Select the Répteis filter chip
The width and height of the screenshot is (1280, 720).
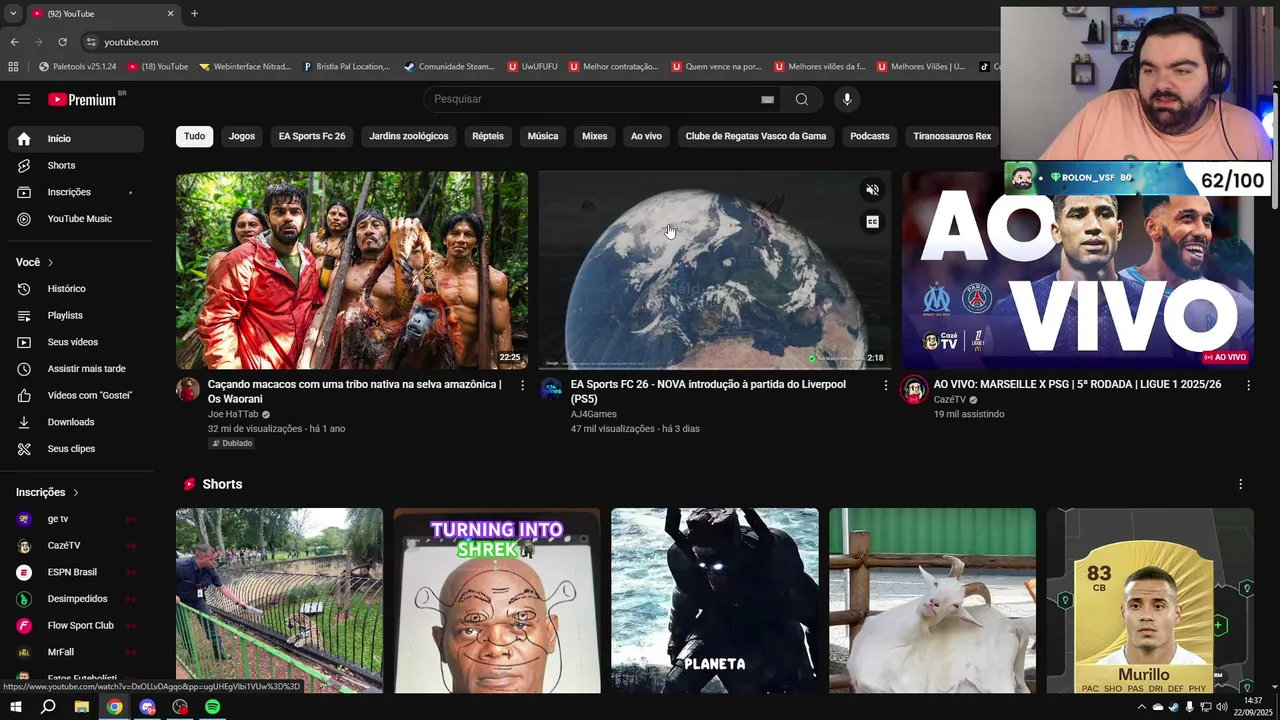(x=488, y=136)
